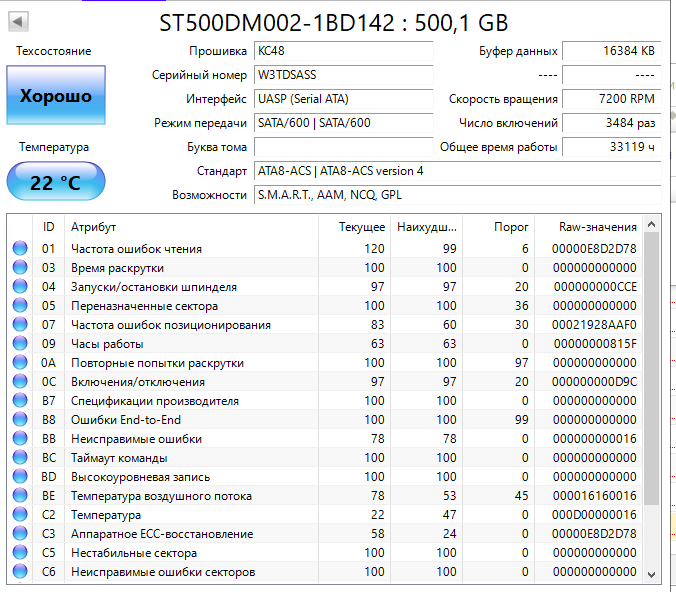Screen dimensions: 676x592
Task: Click the scrollbar up arrow in attribute list
Action: pyautogui.click(x=651, y=224)
